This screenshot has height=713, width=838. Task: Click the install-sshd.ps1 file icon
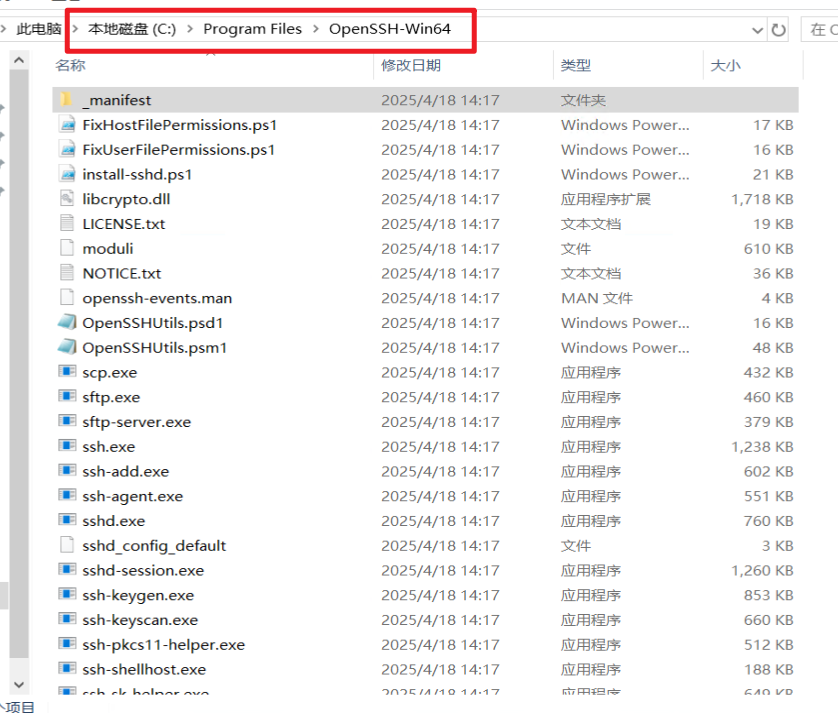click(67, 174)
